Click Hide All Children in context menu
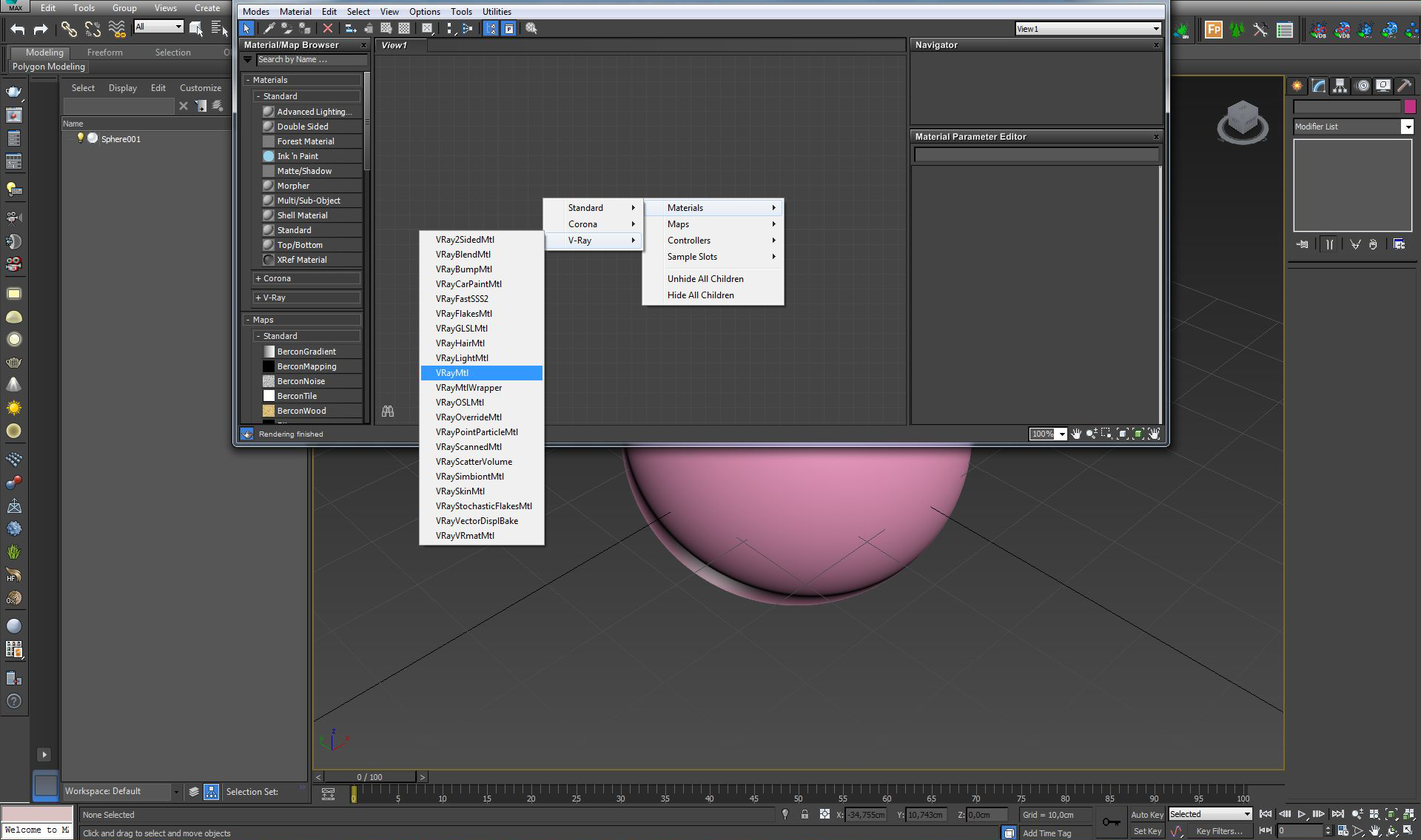 pos(713,295)
